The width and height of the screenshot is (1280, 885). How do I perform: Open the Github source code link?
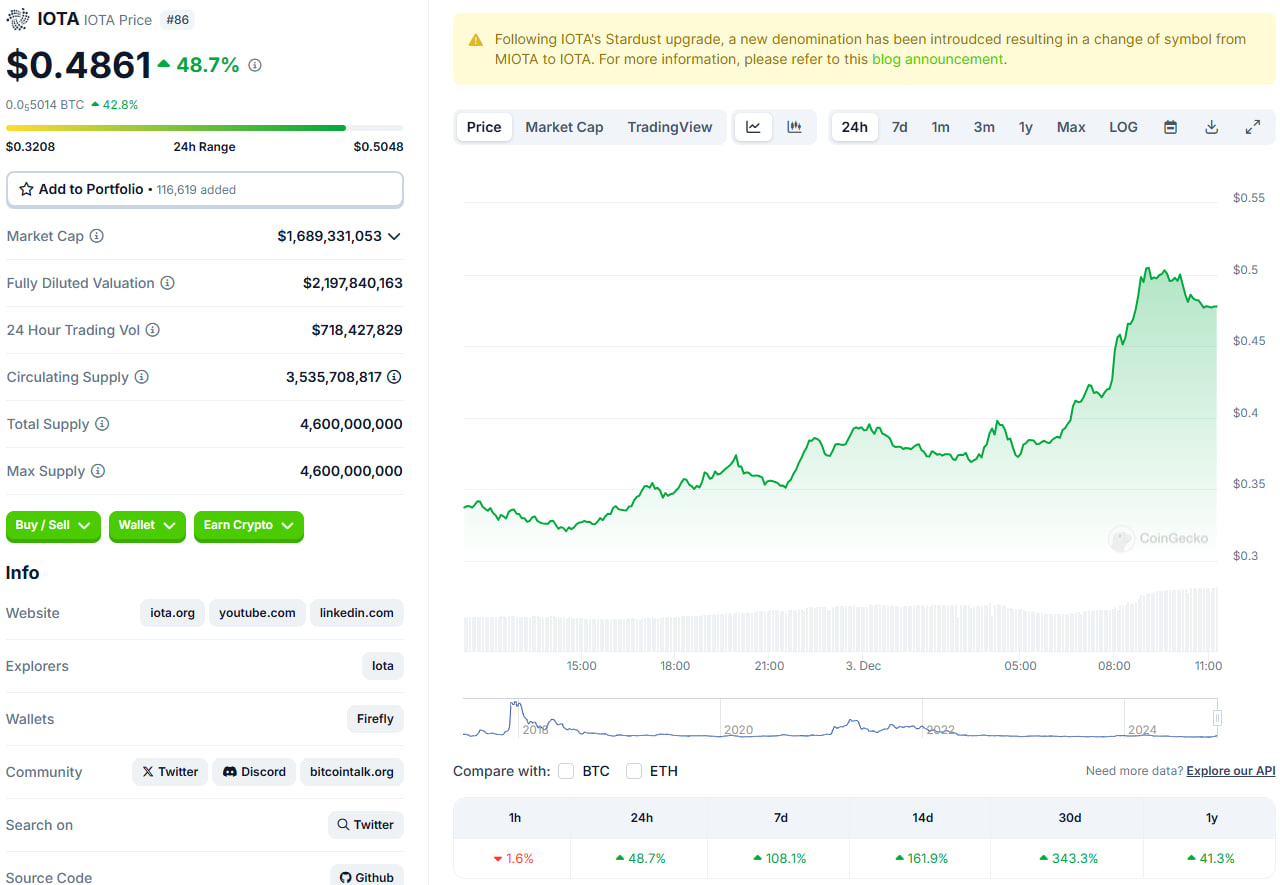point(367,877)
